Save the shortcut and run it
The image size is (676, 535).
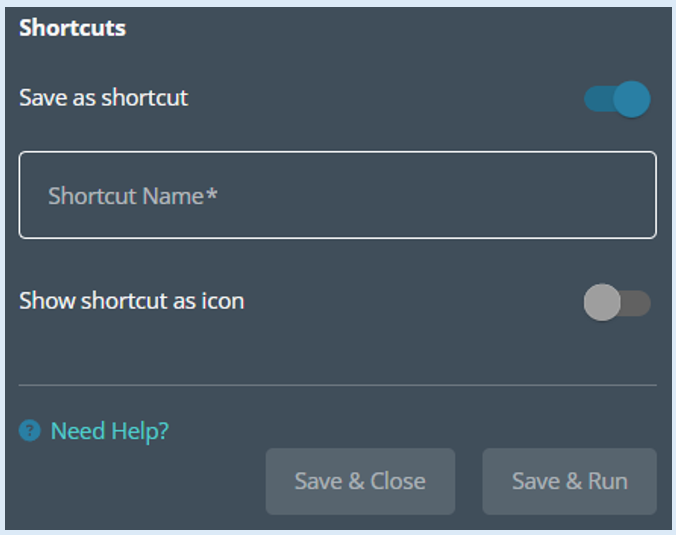coord(570,481)
